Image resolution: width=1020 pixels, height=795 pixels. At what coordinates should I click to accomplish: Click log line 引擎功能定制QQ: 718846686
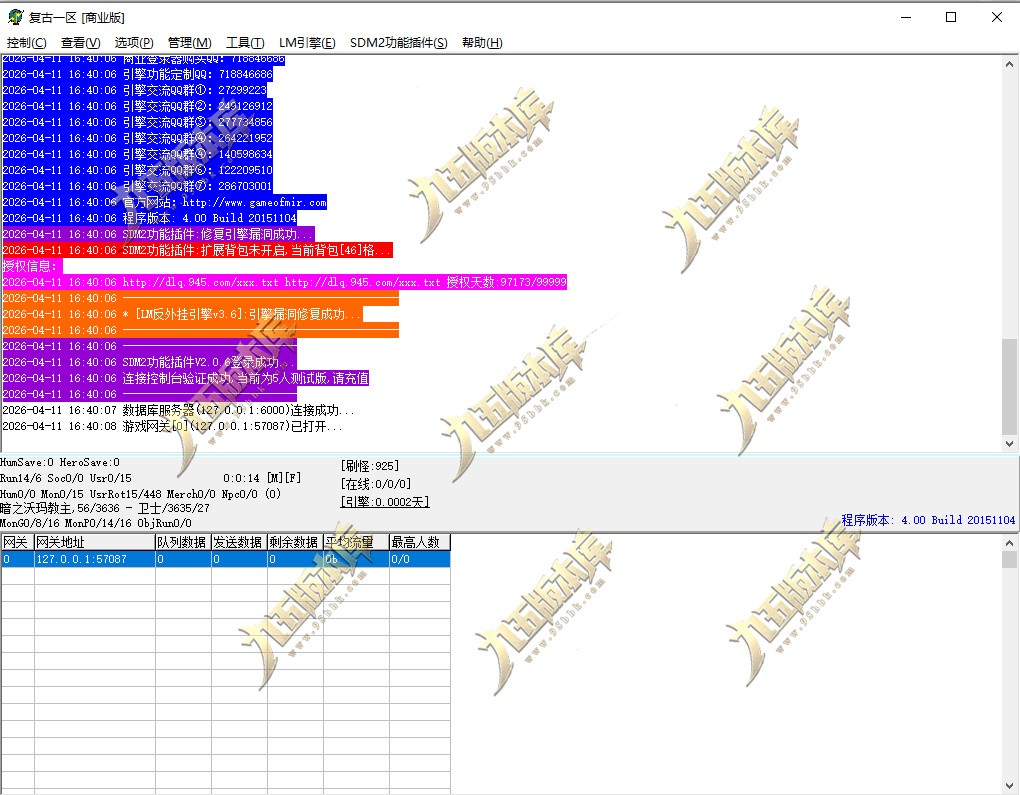[137, 74]
